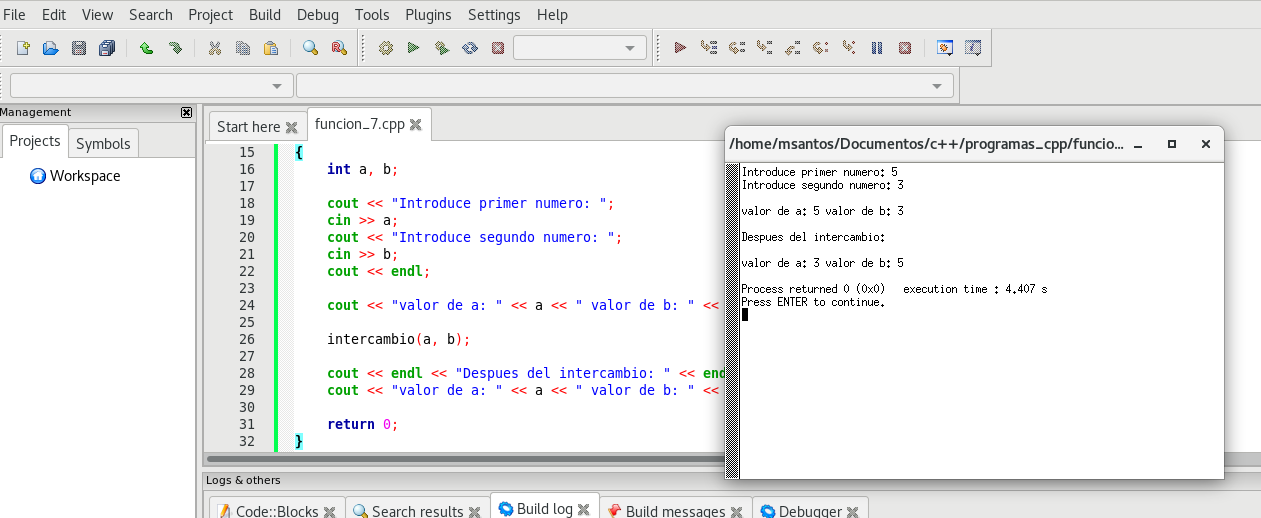Select the Build messages tab

674,511
